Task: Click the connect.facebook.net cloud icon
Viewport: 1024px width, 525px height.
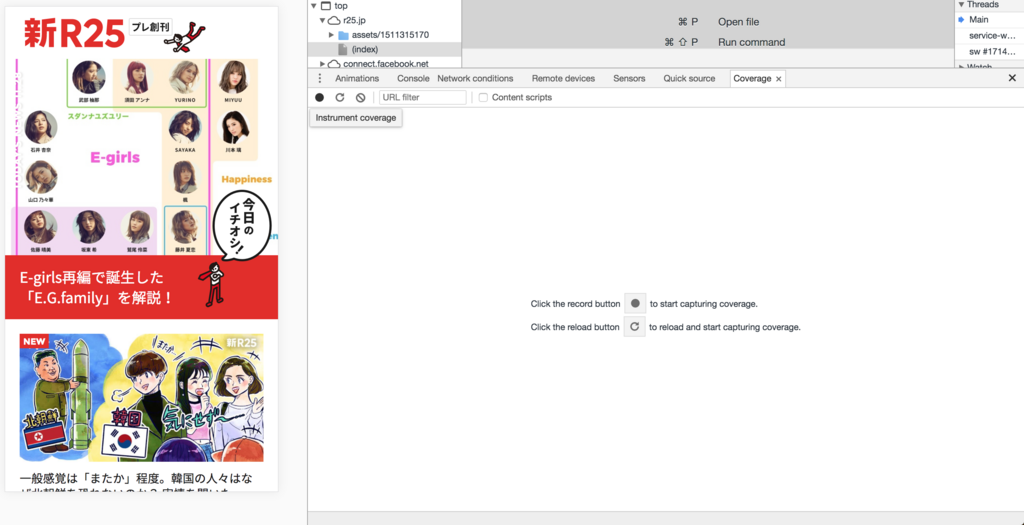Action: 334,63
